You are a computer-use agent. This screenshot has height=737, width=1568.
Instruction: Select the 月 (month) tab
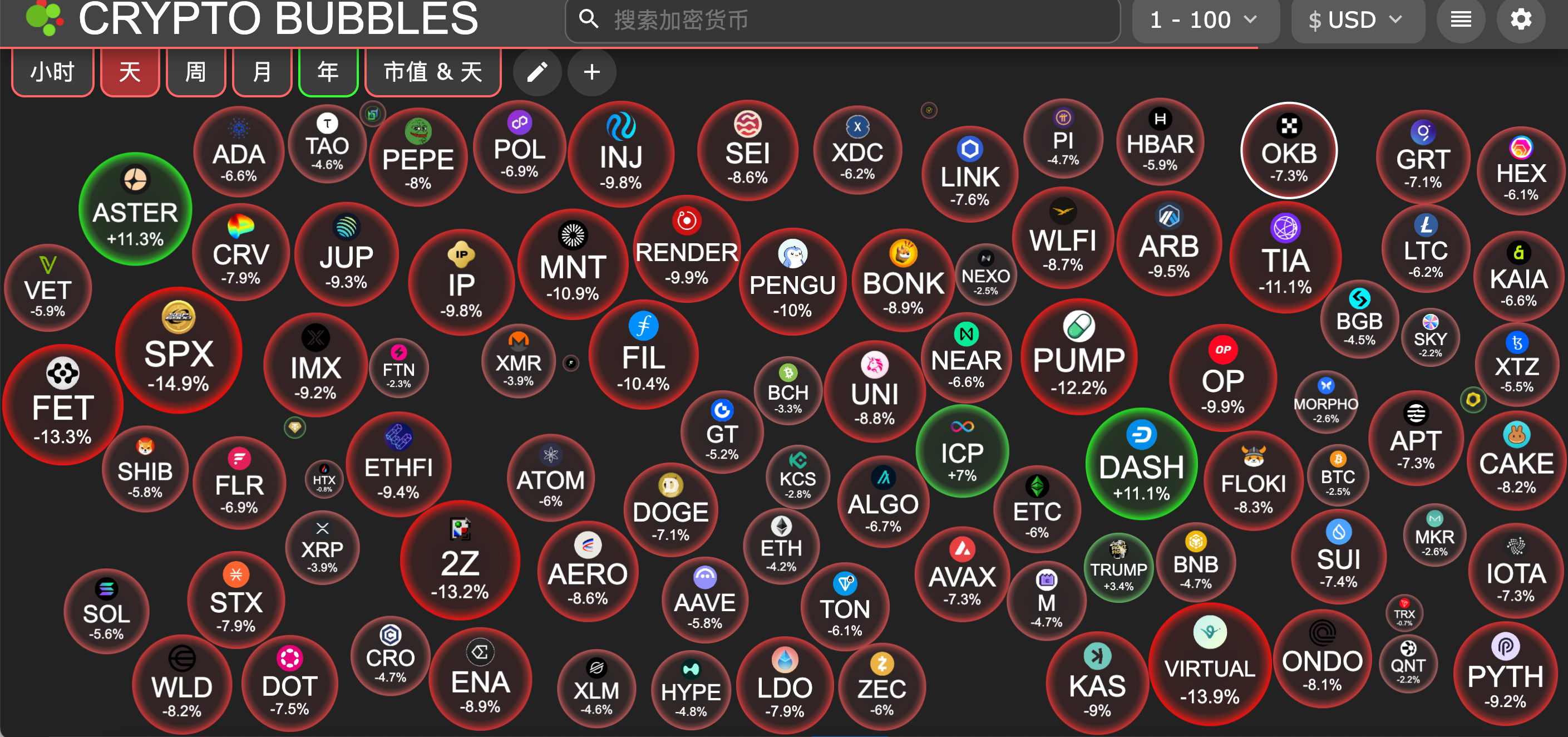(262, 72)
